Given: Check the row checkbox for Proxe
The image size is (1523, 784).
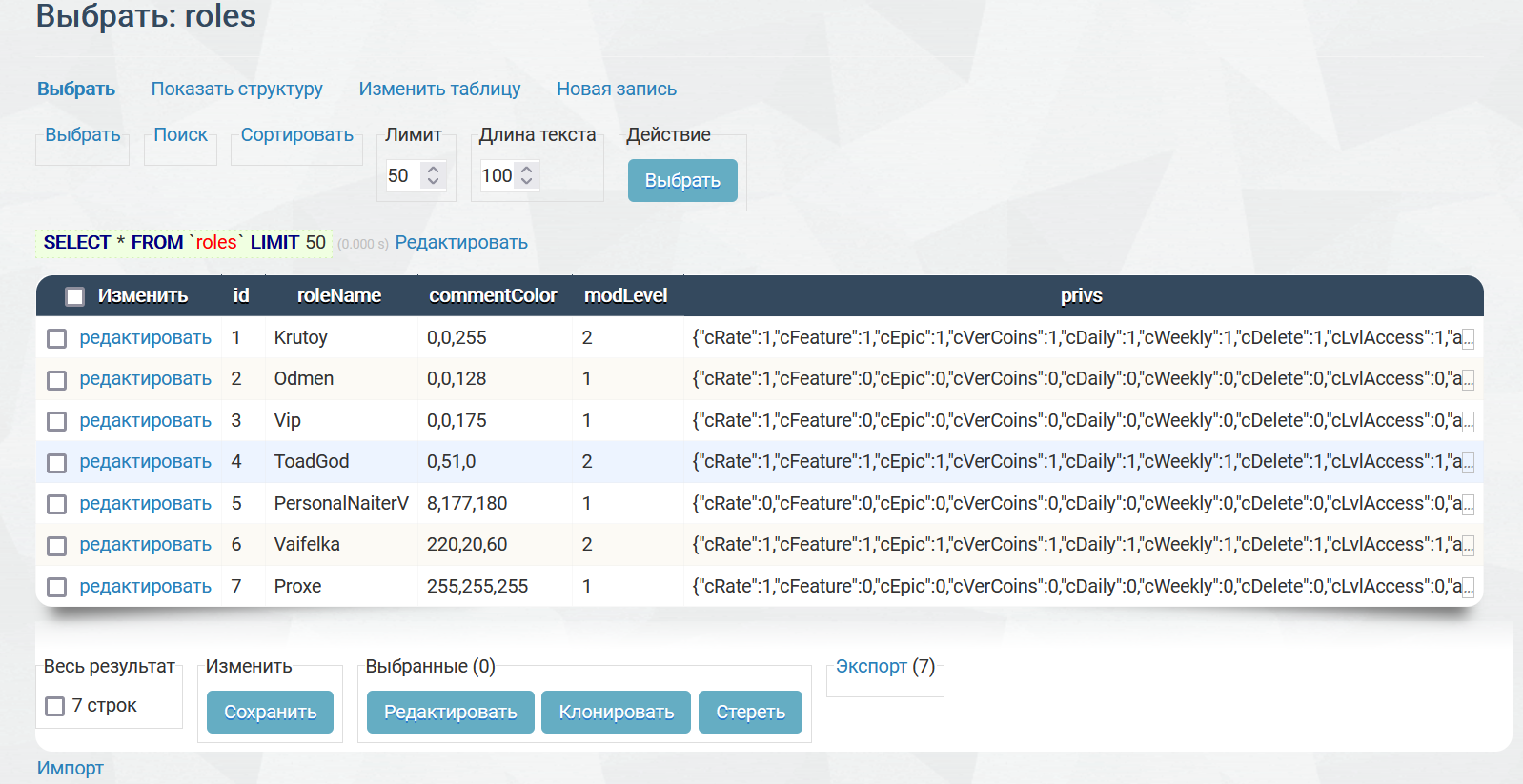Looking at the screenshot, I should [57, 587].
